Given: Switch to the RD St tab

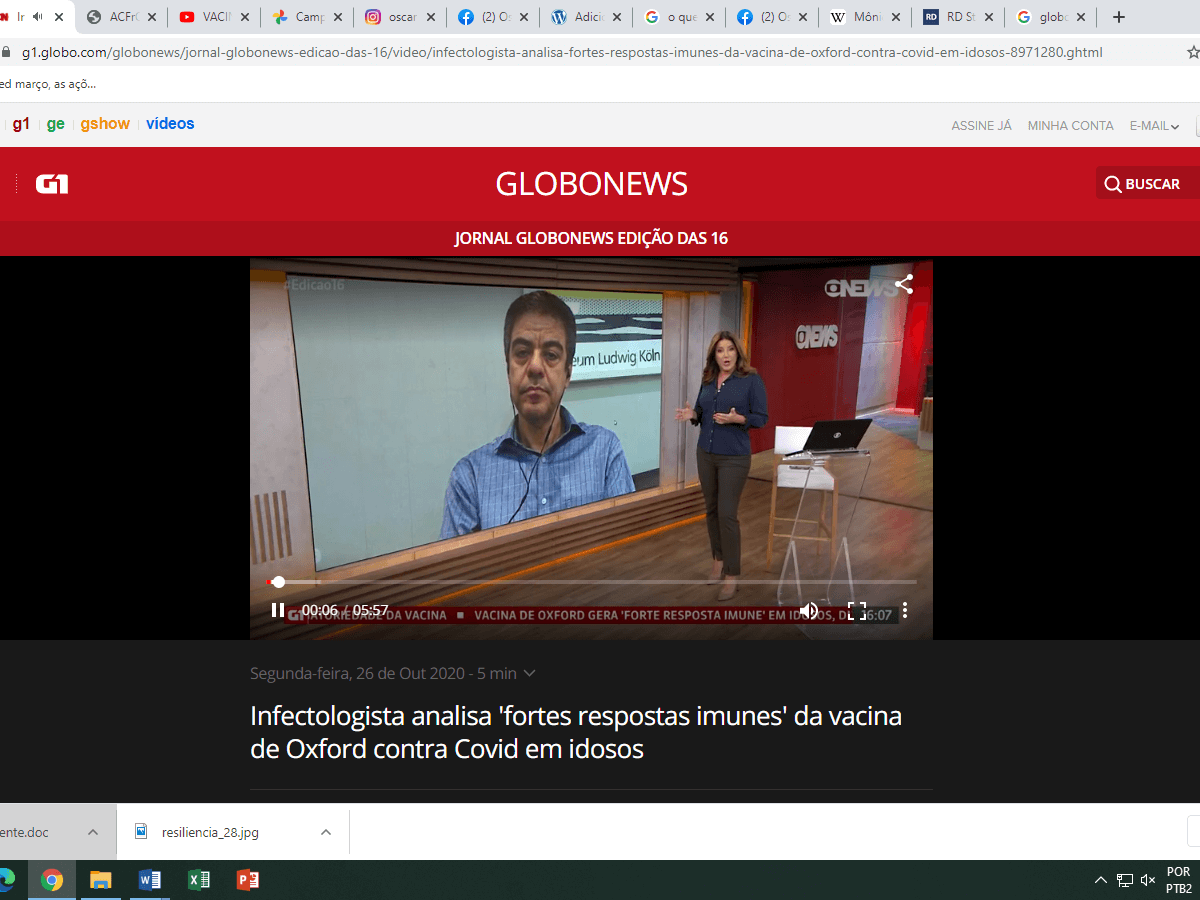Looking at the screenshot, I should 958,17.
